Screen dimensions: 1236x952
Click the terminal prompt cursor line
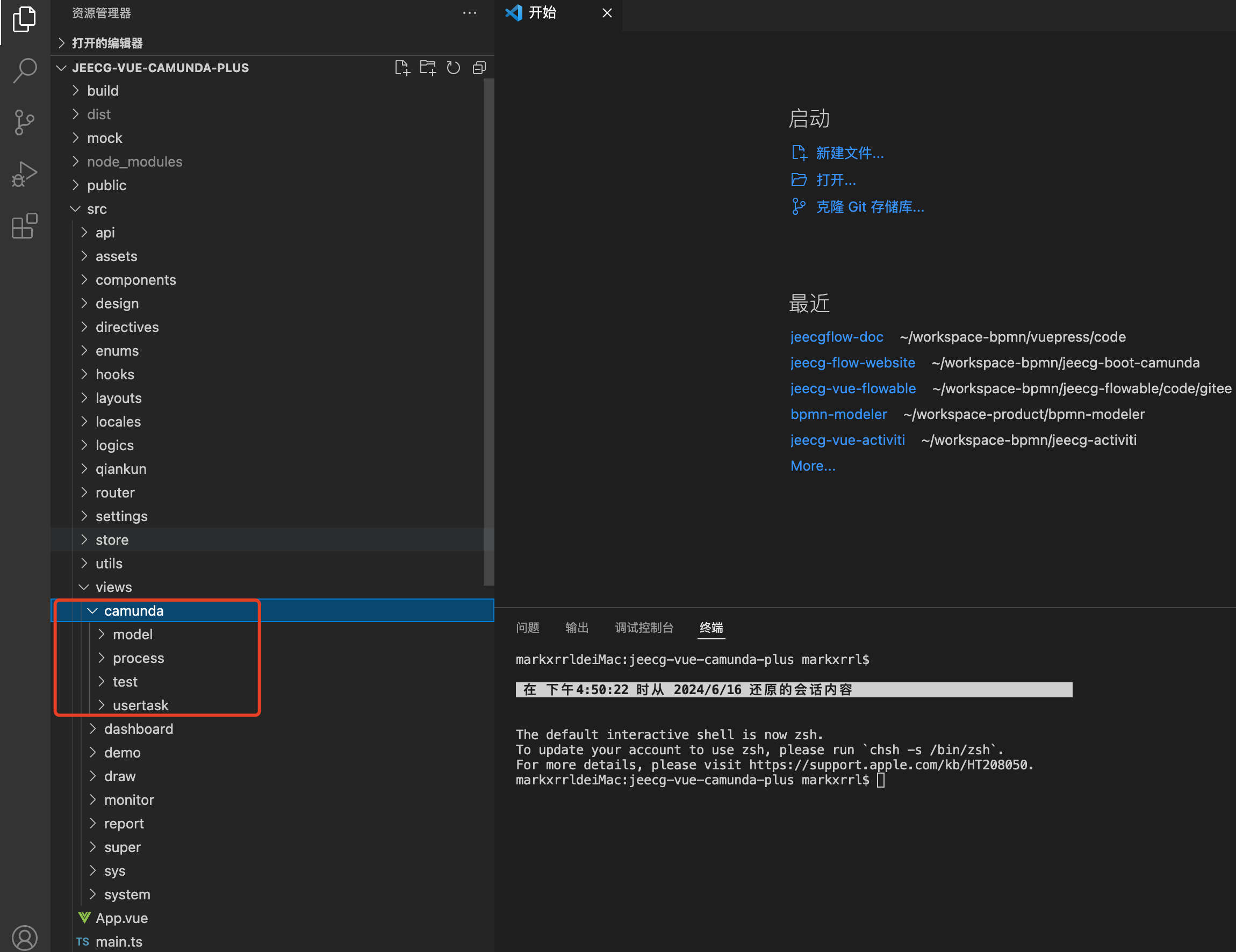tap(700, 780)
